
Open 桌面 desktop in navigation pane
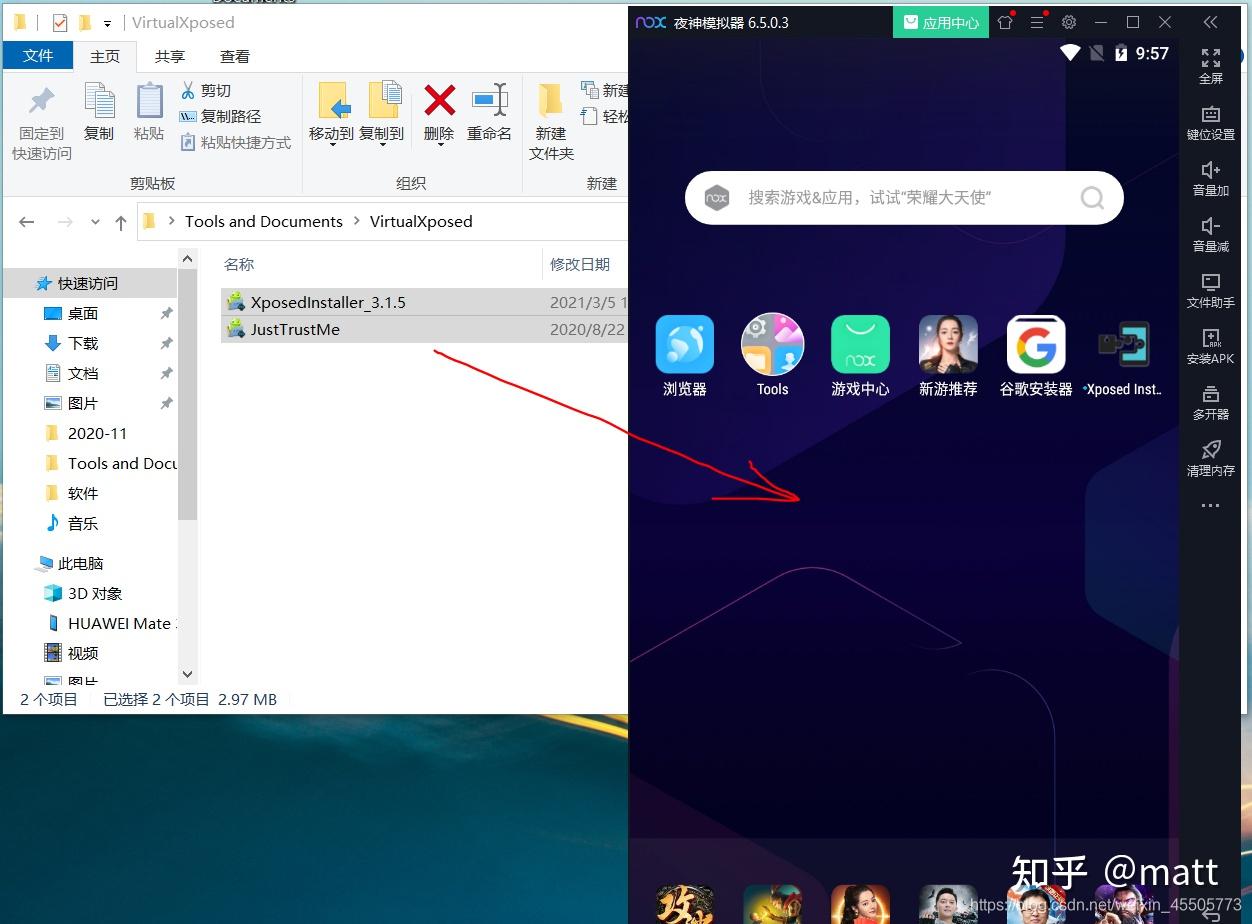(83, 313)
